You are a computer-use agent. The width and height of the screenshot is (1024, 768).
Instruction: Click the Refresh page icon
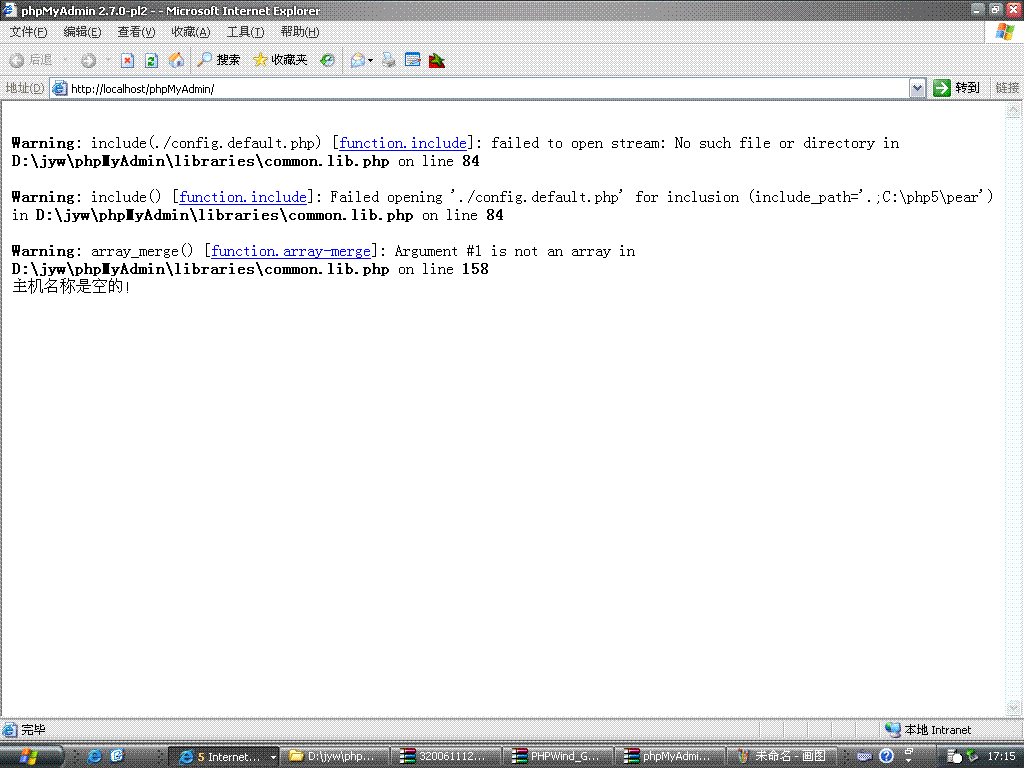click(x=151, y=60)
